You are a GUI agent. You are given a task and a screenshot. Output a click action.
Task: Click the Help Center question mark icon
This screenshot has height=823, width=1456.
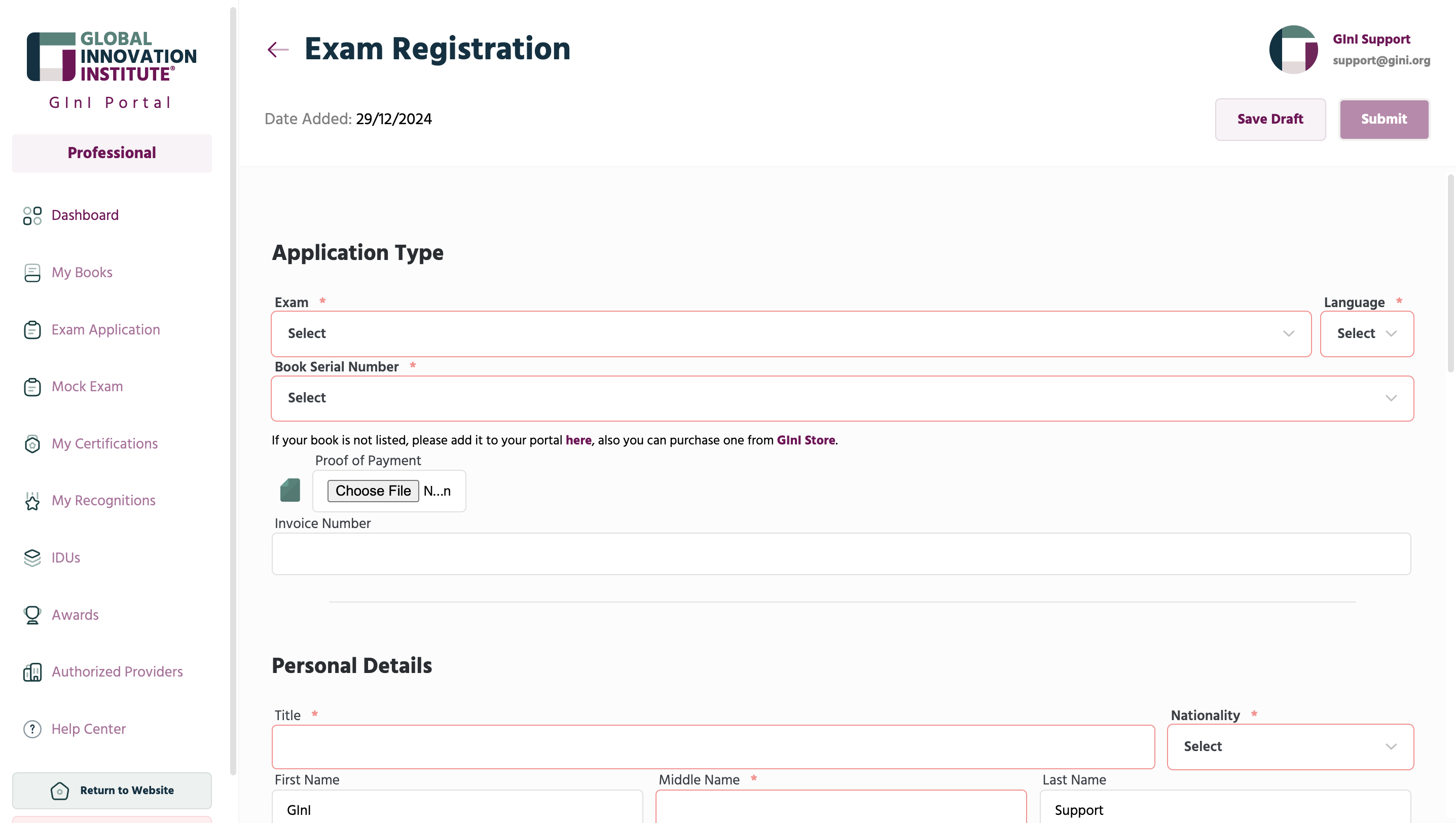coord(32,729)
